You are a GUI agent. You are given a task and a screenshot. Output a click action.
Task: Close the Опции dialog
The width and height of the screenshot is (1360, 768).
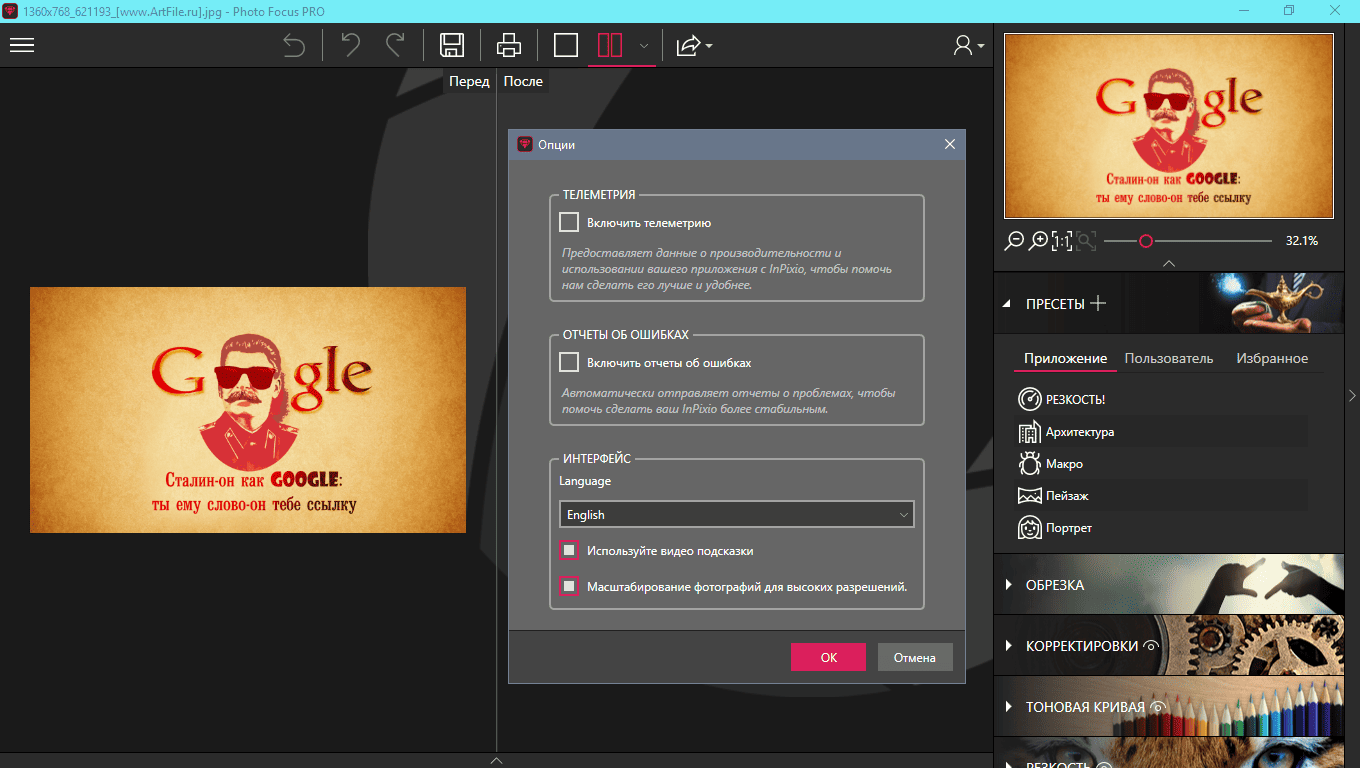pyautogui.click(x=950, y=144)
